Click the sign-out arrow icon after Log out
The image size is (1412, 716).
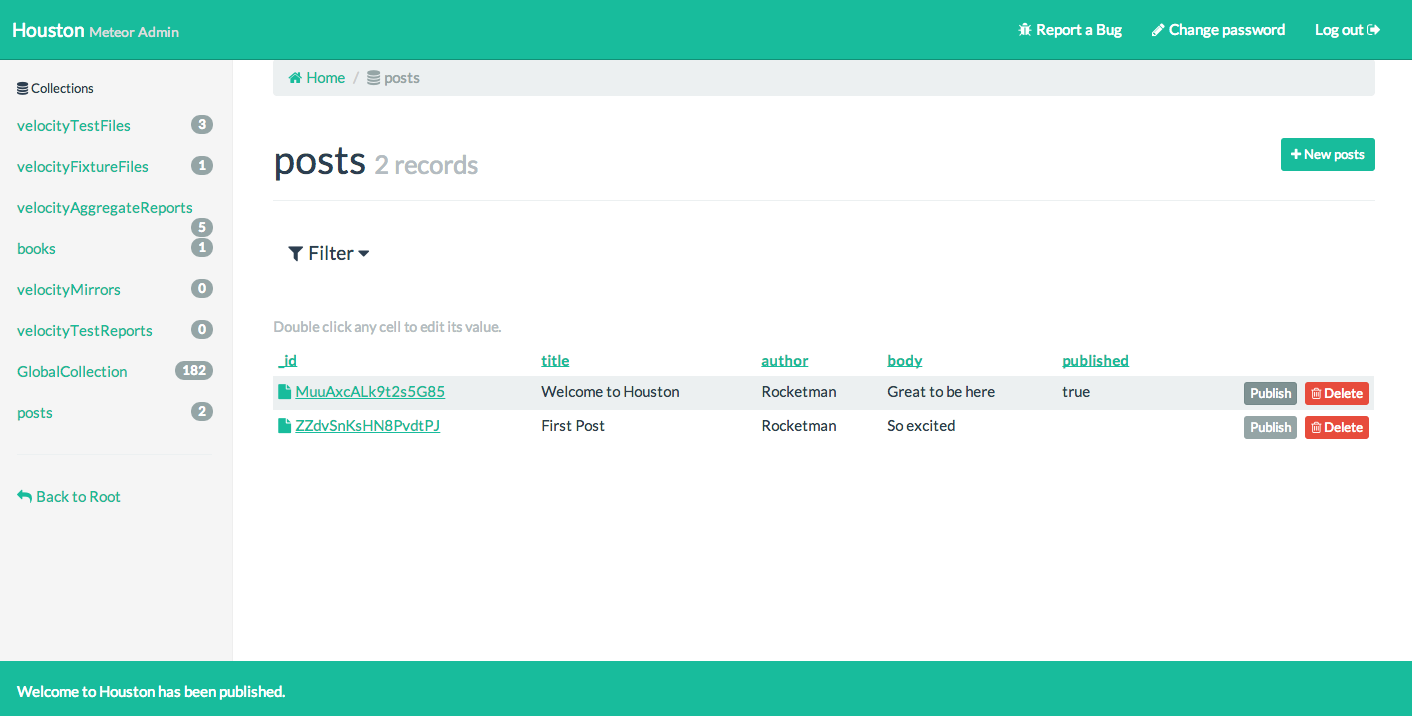pyautogui.click(x=1374, y=30)
